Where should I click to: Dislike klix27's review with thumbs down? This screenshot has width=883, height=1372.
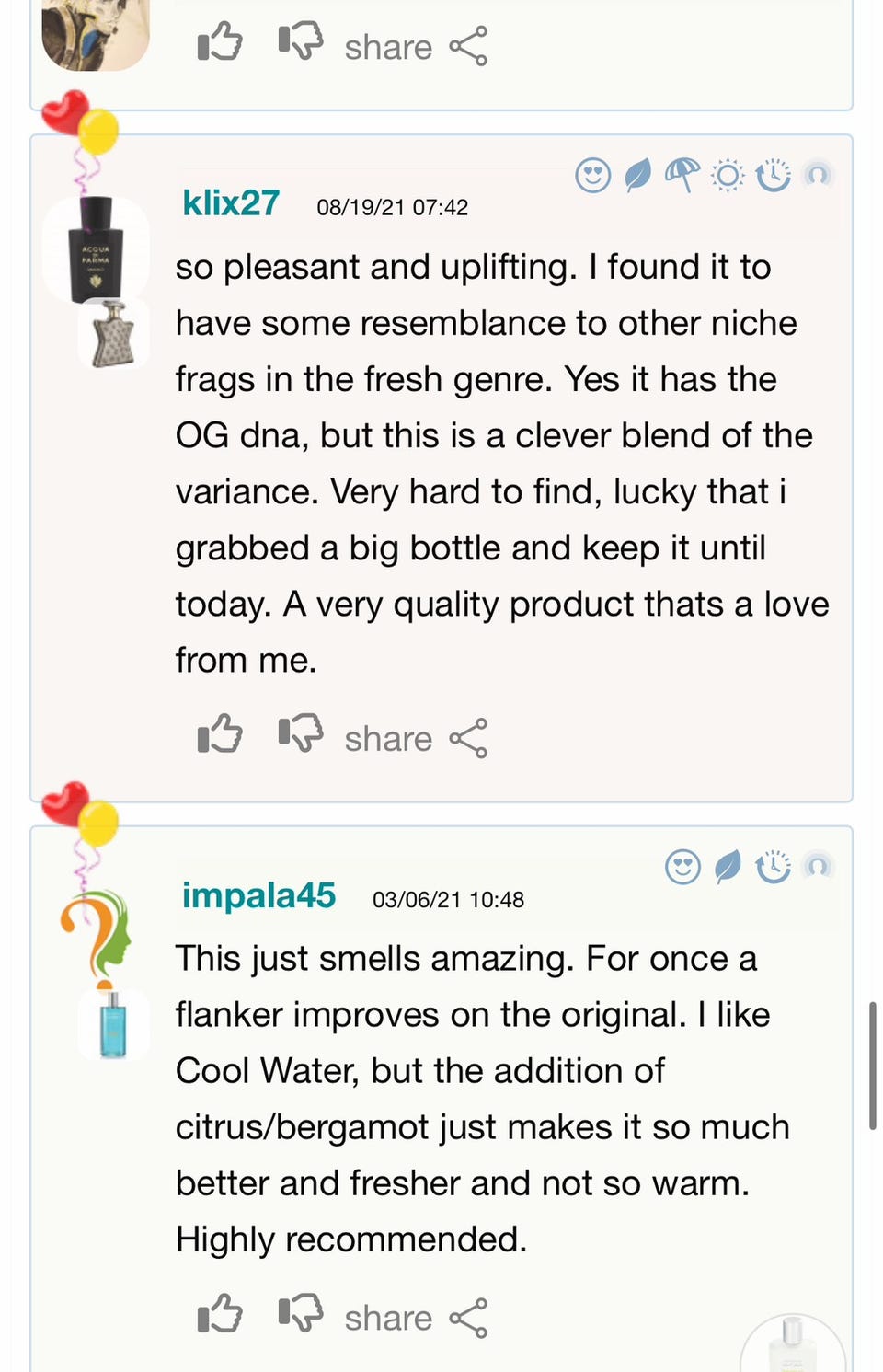pos(301,734)
